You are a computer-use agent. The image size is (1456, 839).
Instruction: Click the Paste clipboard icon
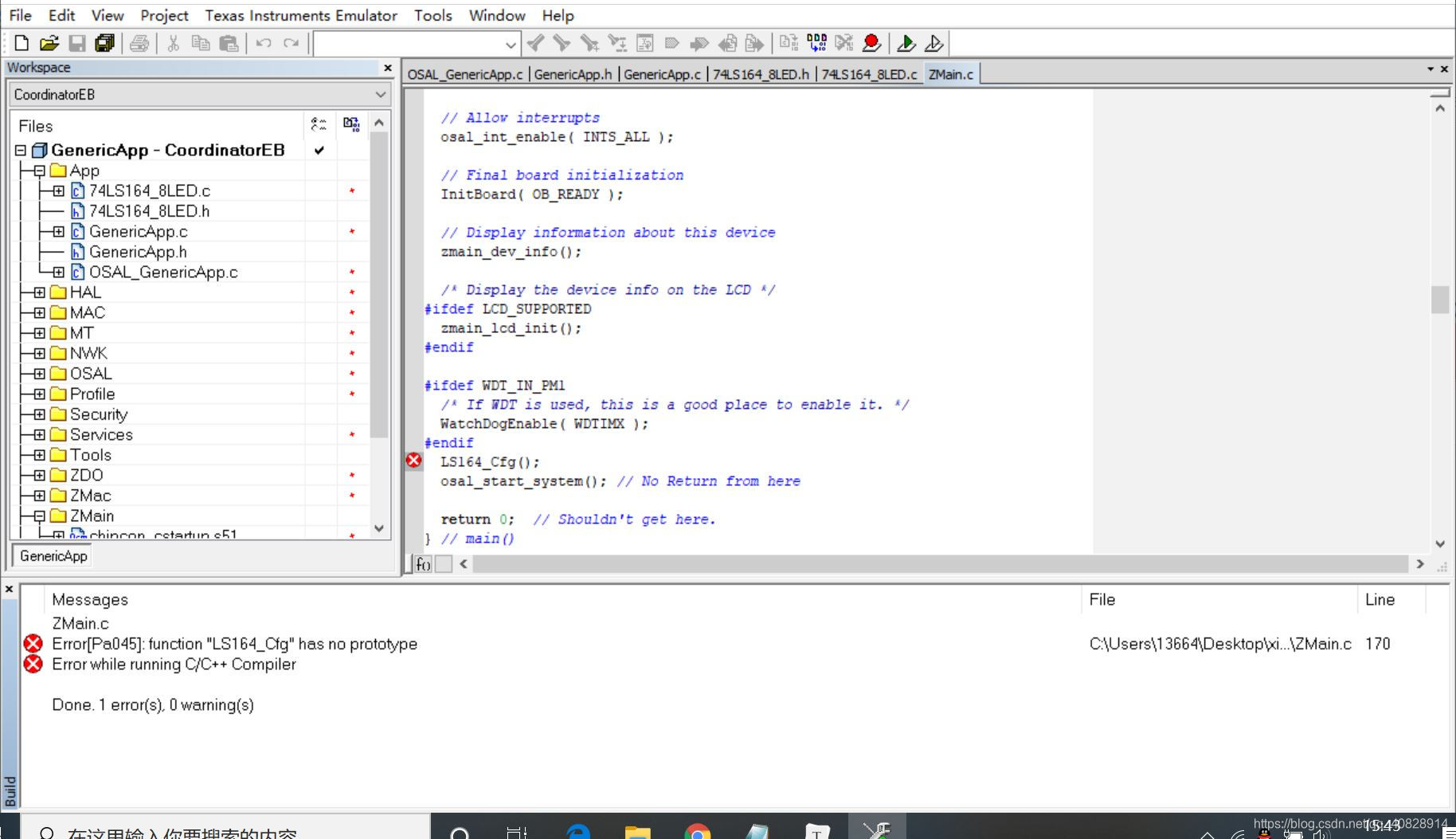coord(229,43)
